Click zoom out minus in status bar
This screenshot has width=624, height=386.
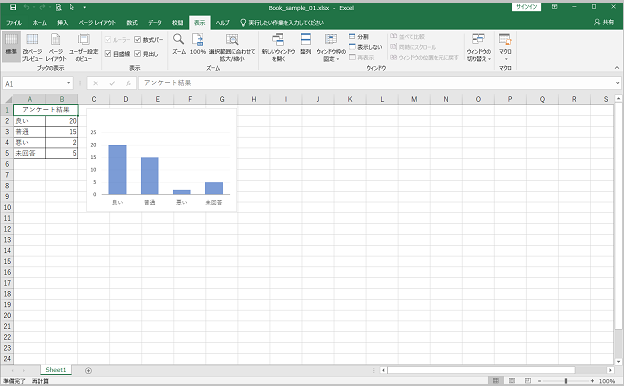click(540, 381)
